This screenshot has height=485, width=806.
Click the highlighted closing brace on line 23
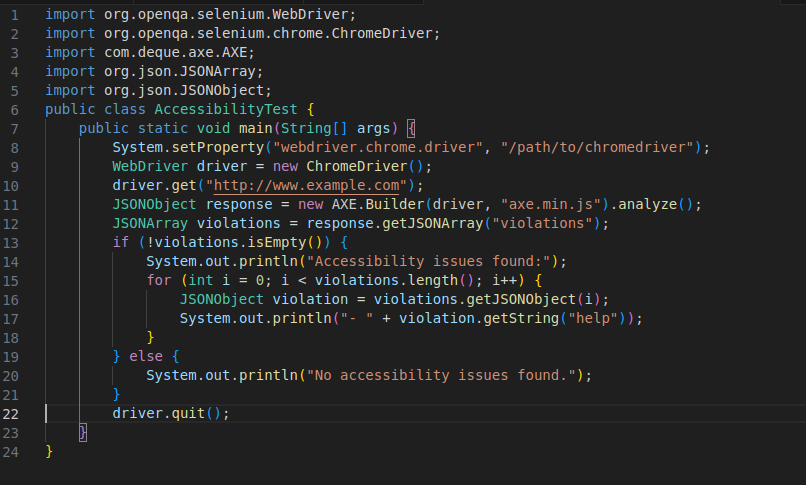[x=83, y=432]
